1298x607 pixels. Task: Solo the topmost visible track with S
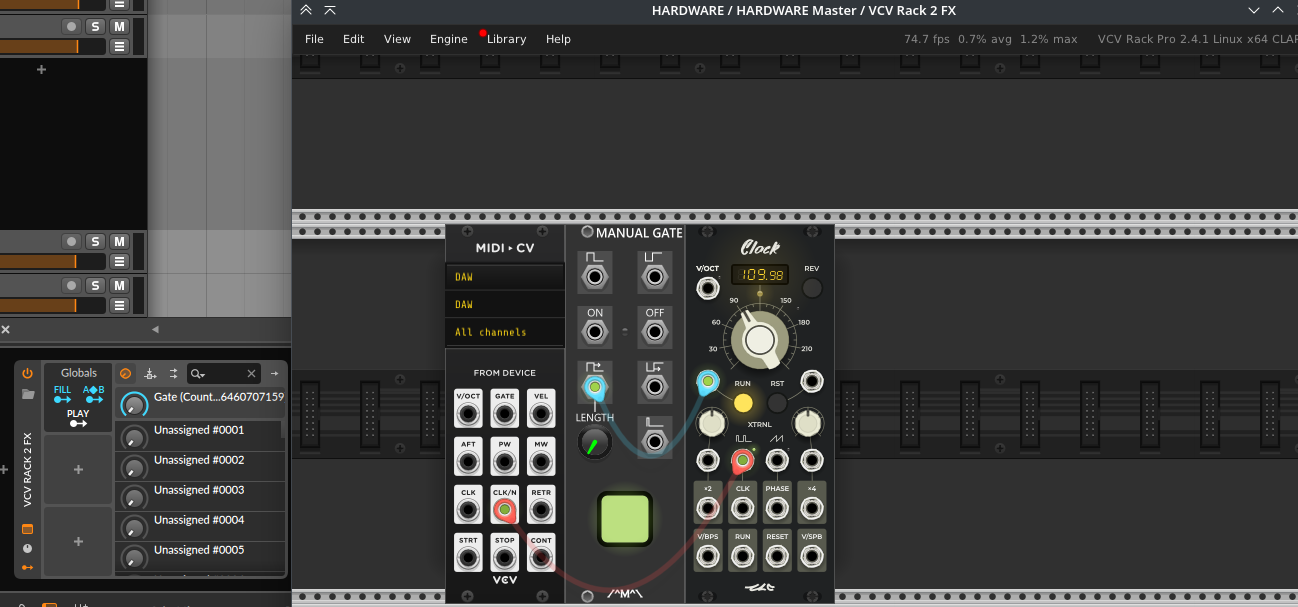coord(95,26)
